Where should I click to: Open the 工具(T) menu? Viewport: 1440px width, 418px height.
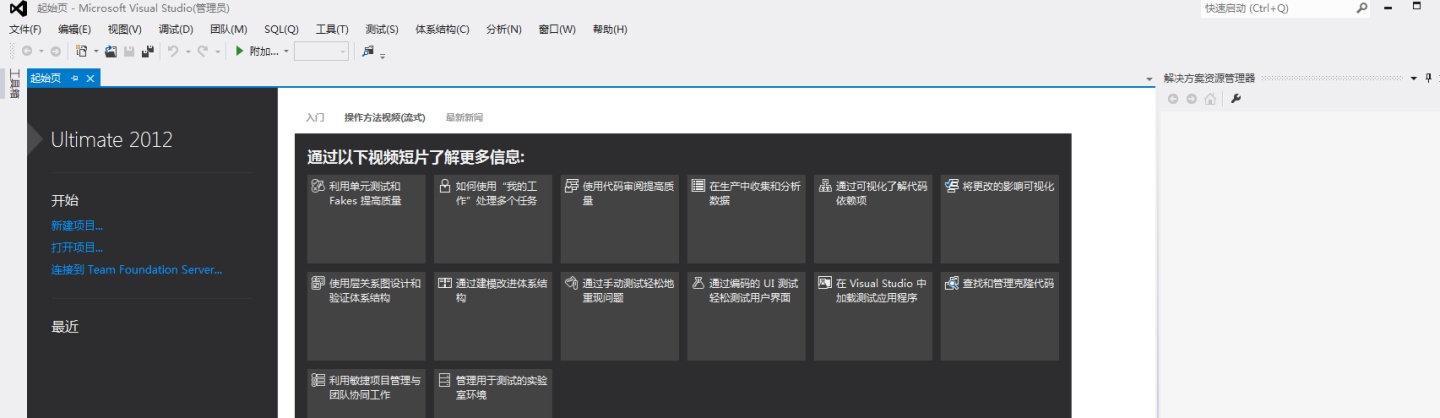click(332, 29)
